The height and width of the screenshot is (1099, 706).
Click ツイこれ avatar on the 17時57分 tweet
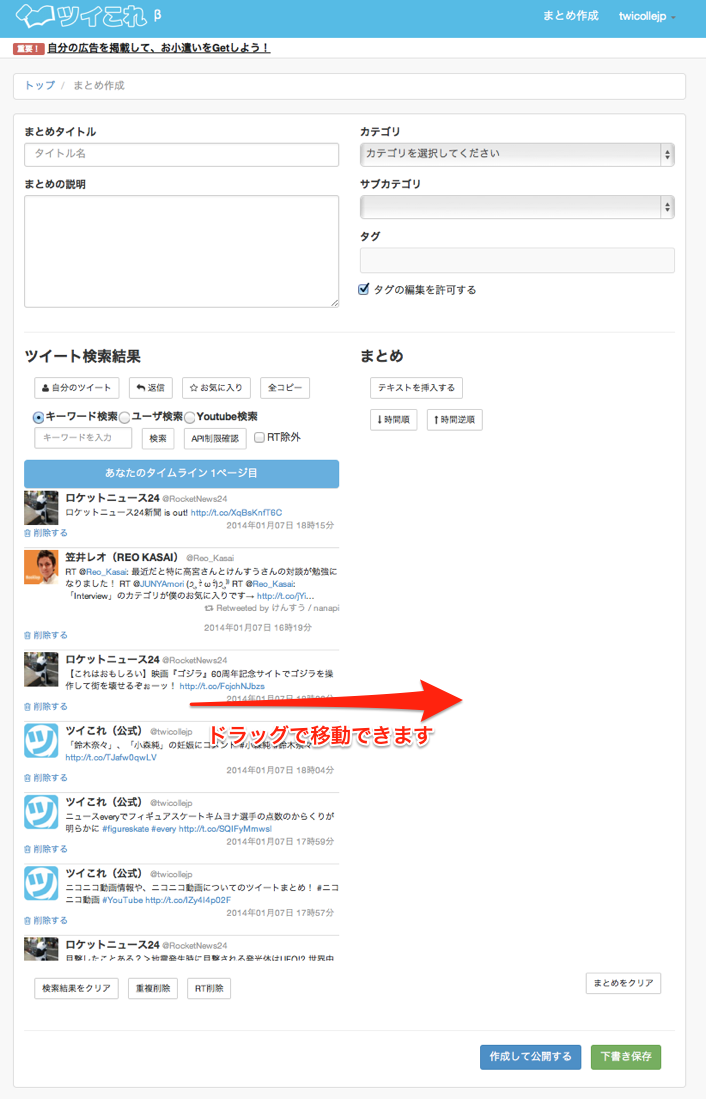coord(41,883)
